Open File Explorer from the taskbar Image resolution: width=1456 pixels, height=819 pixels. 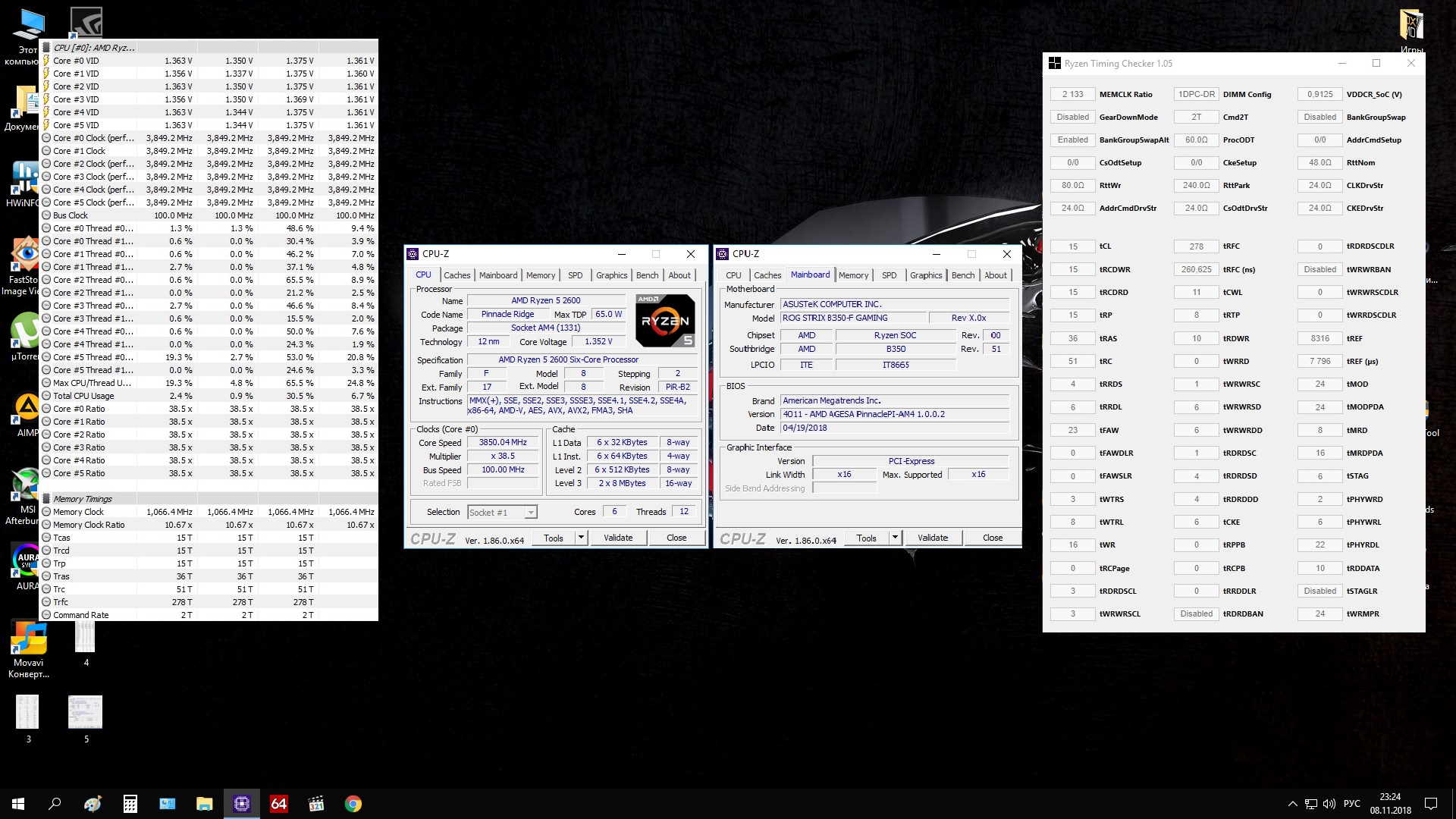[x=205, y=804]
